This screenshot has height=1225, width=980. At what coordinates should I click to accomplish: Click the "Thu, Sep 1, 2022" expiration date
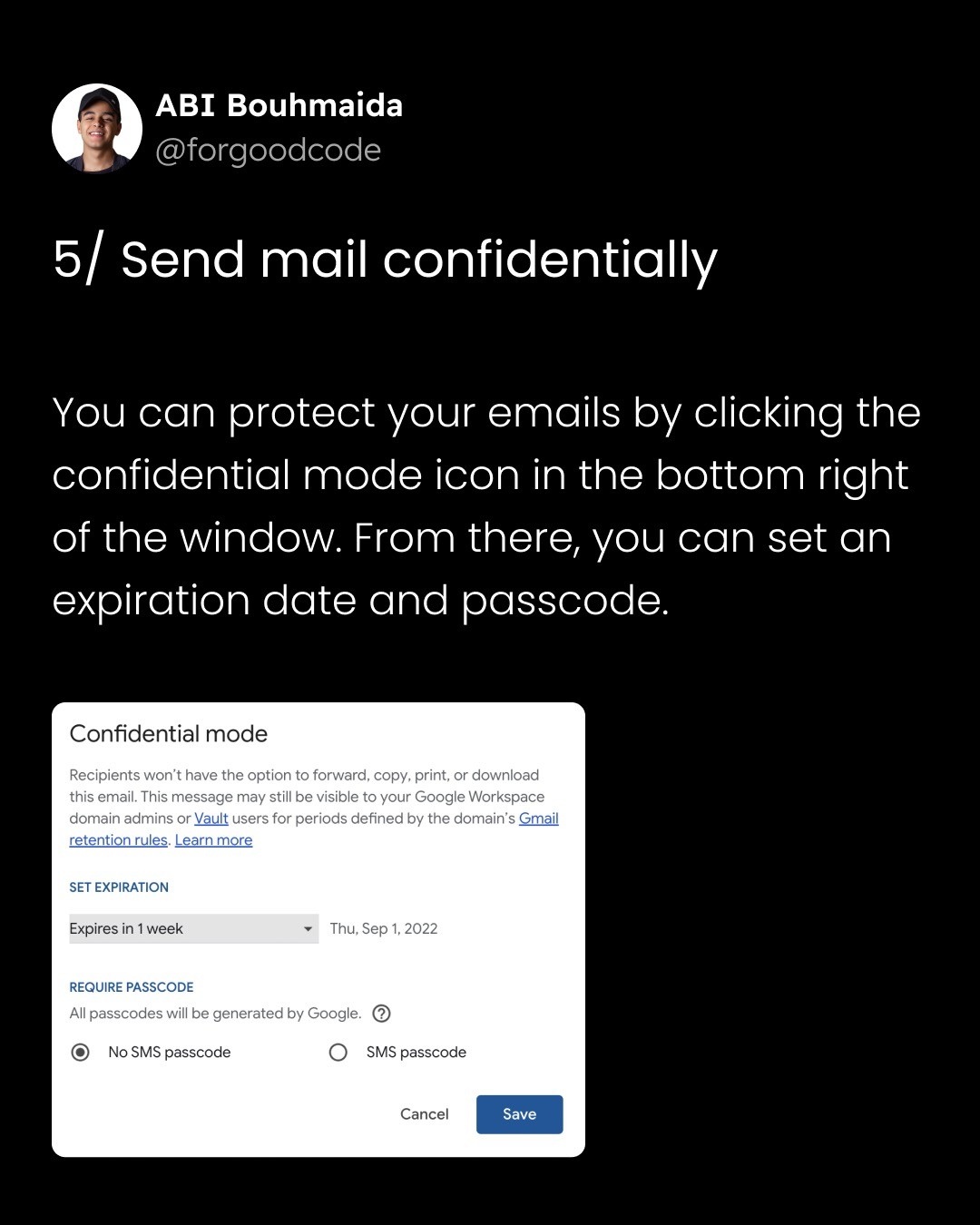384,929
